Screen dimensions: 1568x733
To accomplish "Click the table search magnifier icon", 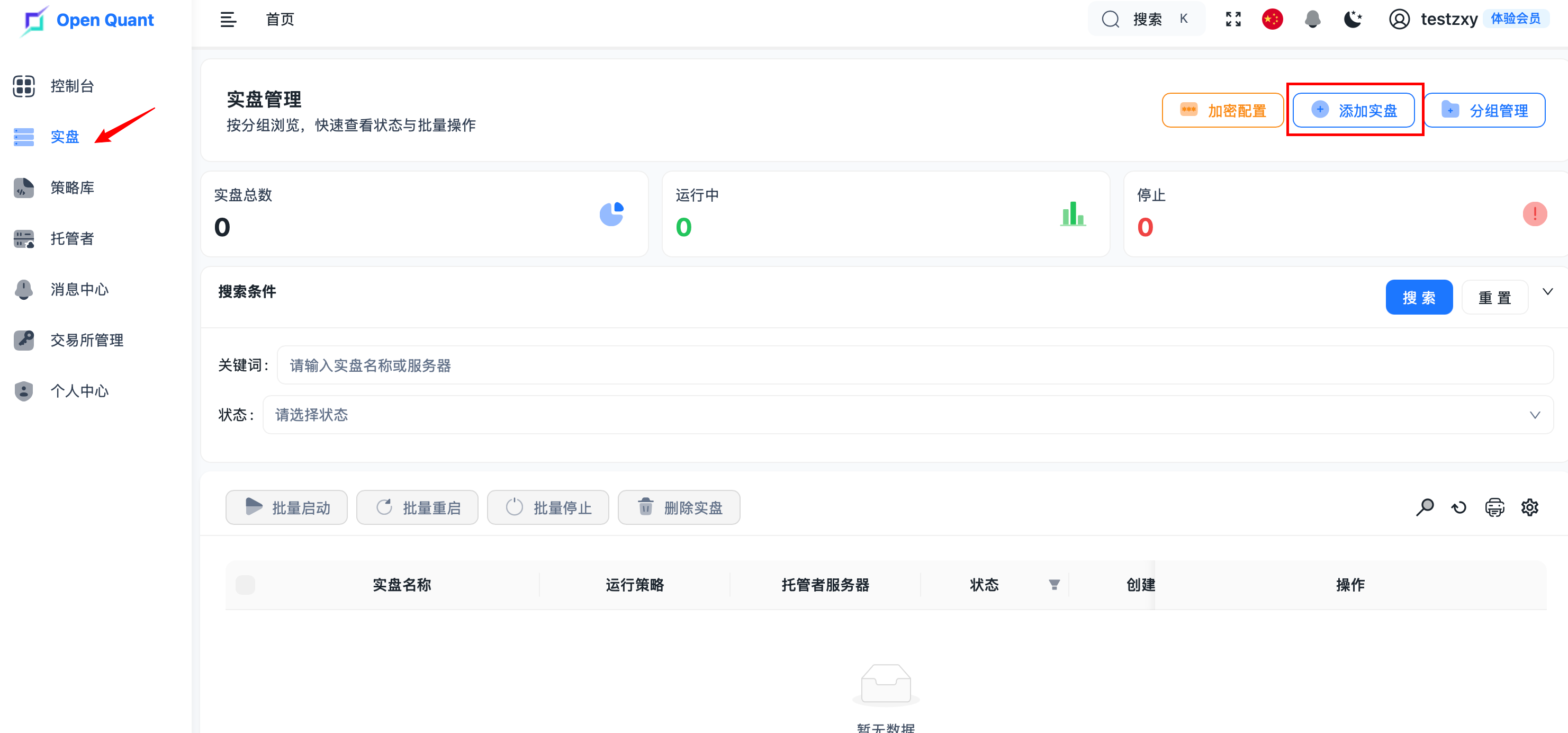I will (1425, 507).
